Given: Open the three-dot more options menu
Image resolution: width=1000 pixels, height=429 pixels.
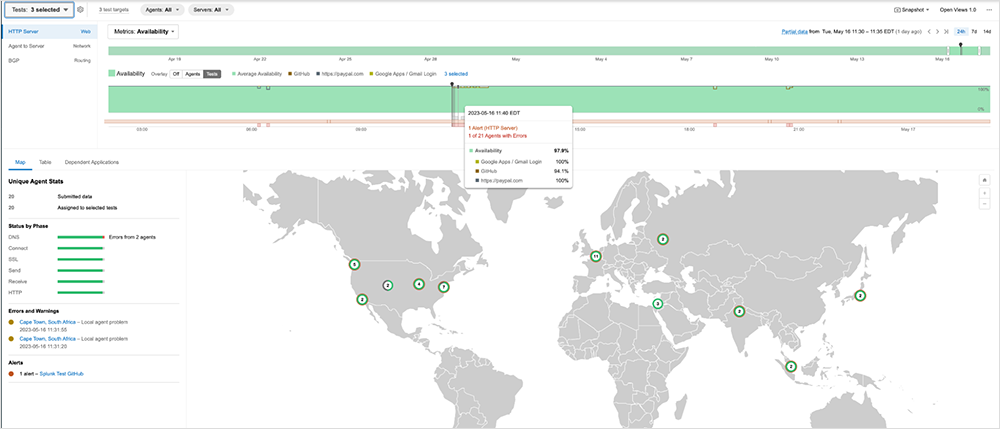Looking at the screenshot, I should pos(988,9).
